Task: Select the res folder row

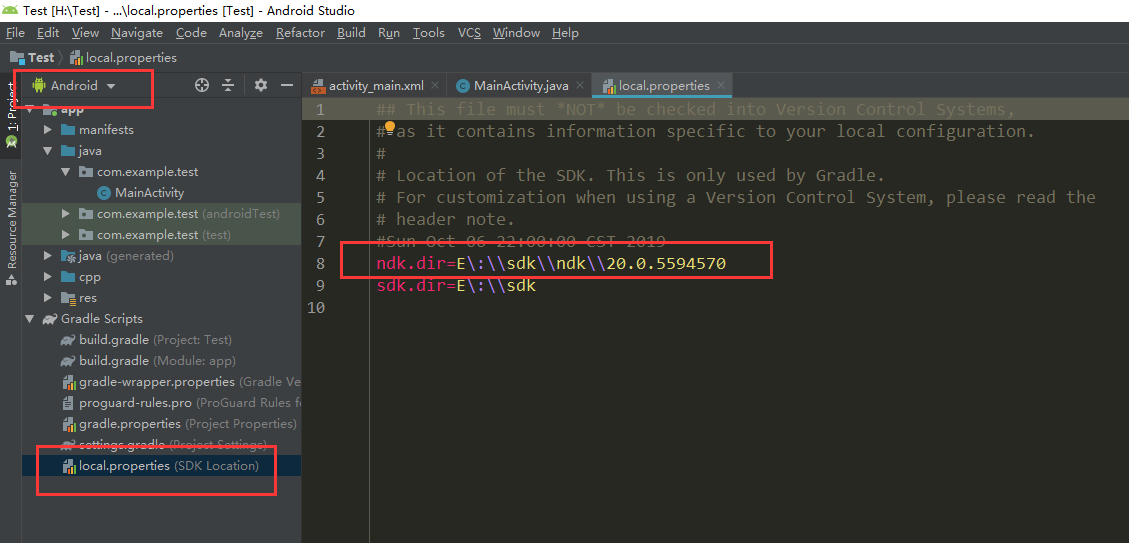Action: tap(161, 298)
